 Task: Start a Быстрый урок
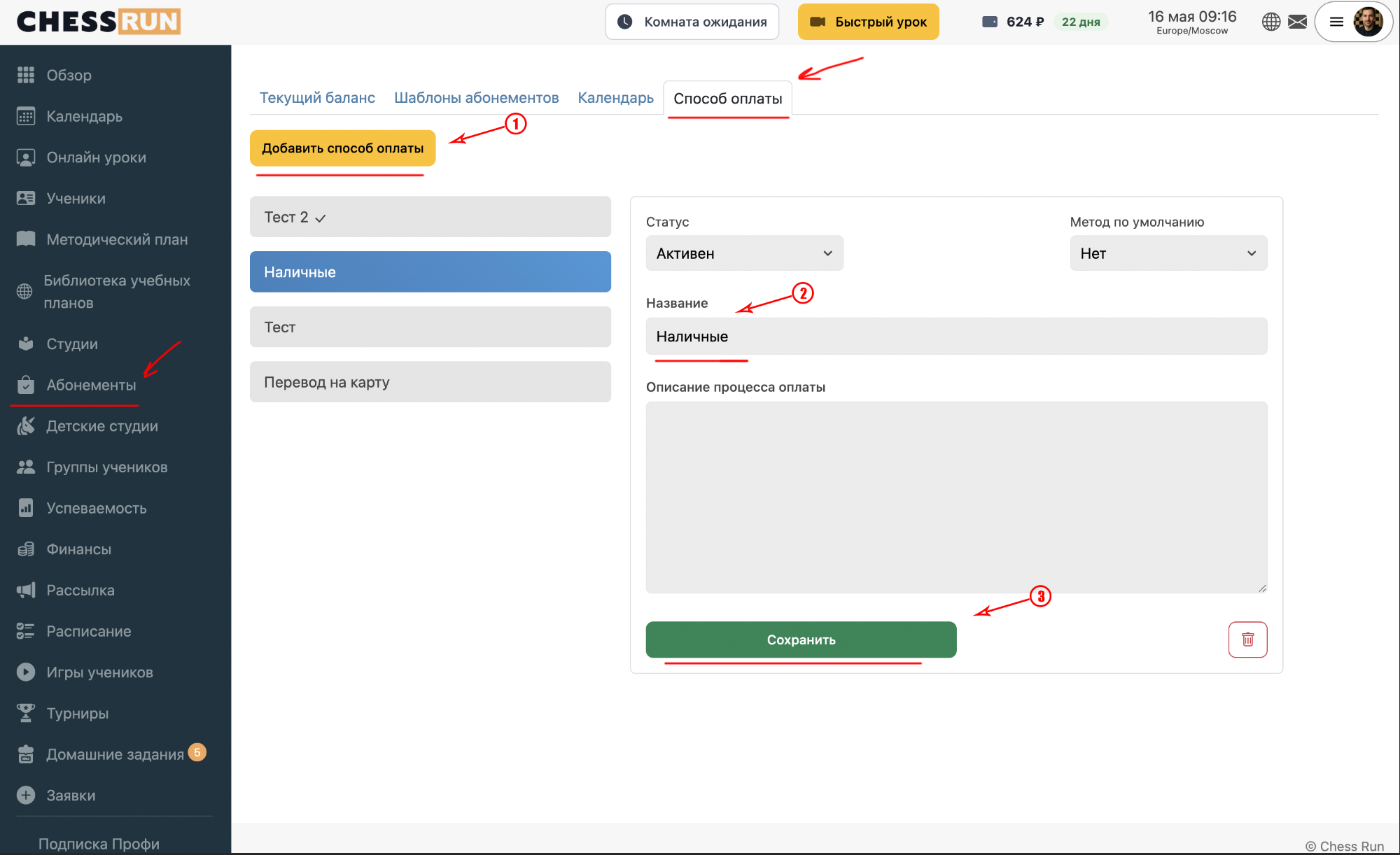(x=868, y=22)
